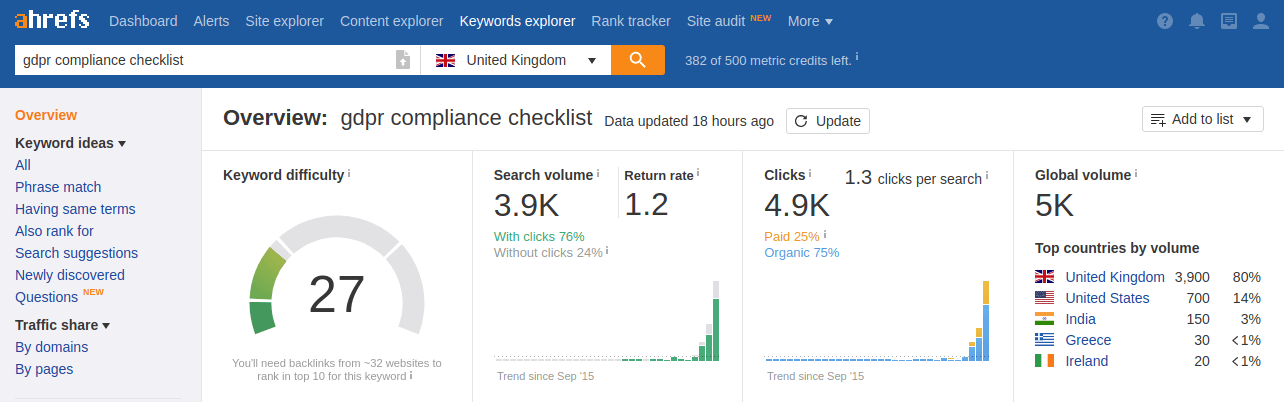Open Alerts in top navigation
The height and width of the screenshot is (402, 1284).
(211, 21)
